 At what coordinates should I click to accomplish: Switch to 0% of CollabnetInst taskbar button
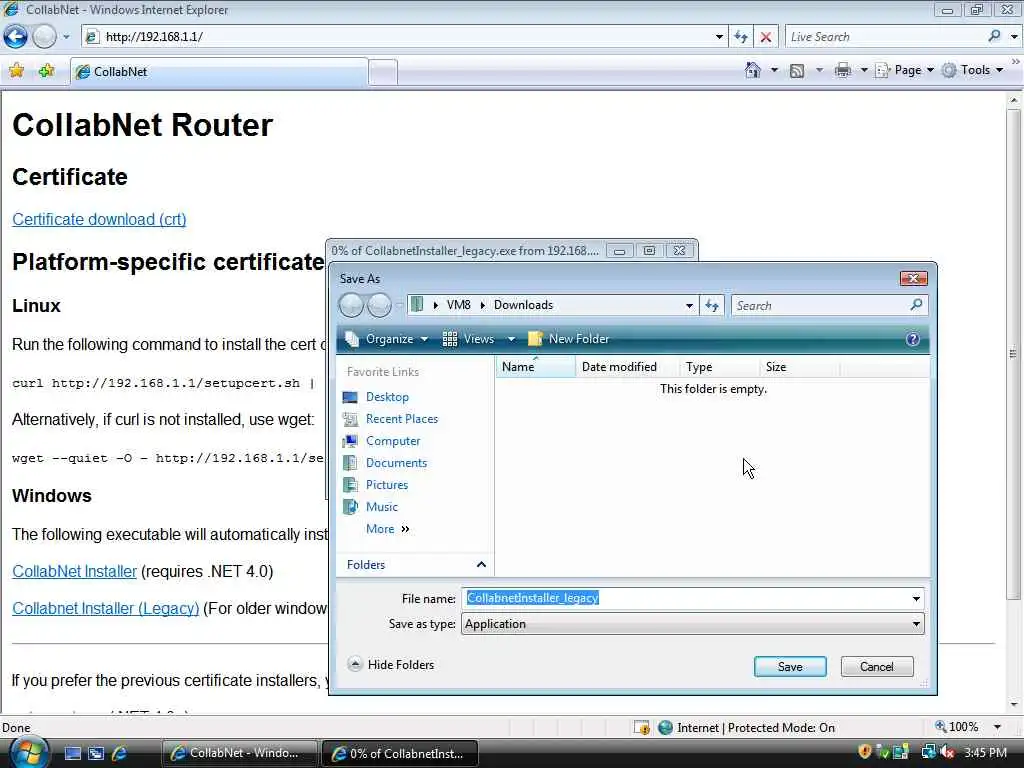[x=400, y=754]
